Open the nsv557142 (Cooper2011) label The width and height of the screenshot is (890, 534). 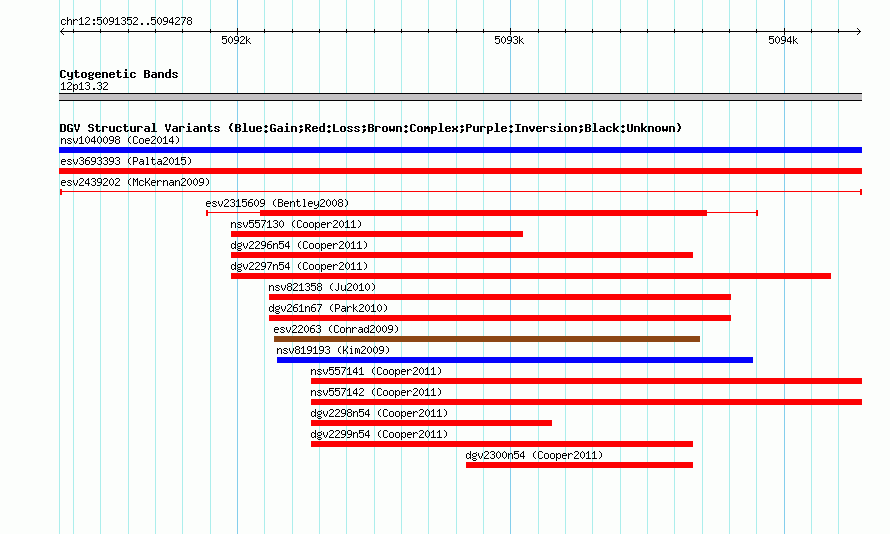376,392
